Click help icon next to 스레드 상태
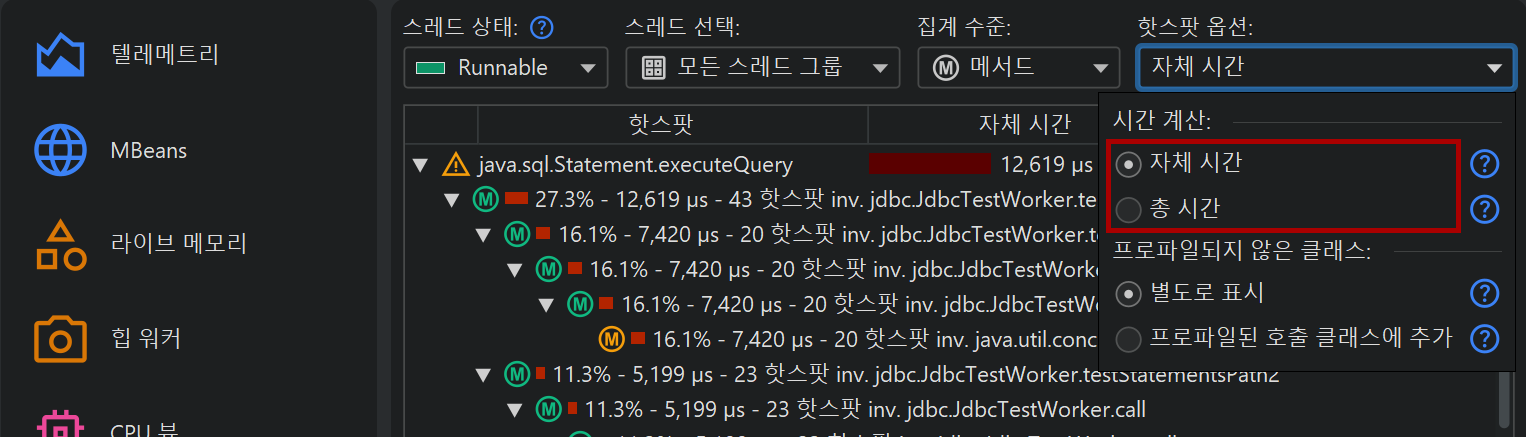1526x437 pixels. pos(542,27)
